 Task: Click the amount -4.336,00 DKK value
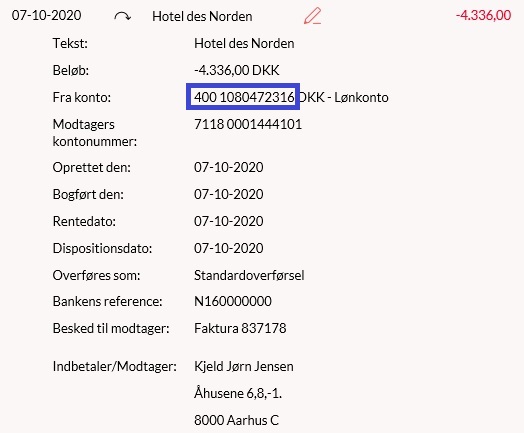tap(237, 70)
